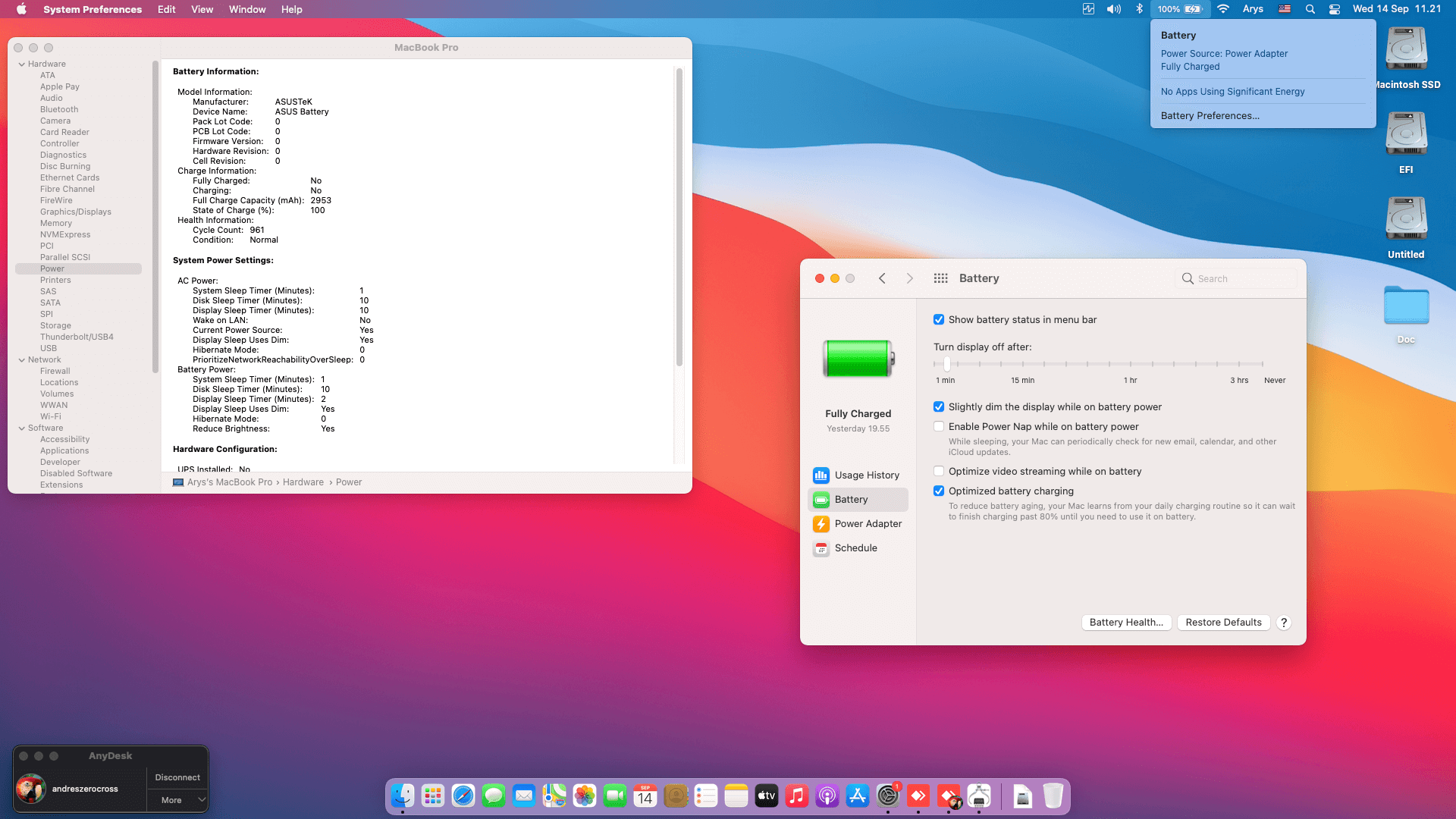Open Contacts from the dock
The height and width of the screenshot is (819, 1456).
[676, 795]
